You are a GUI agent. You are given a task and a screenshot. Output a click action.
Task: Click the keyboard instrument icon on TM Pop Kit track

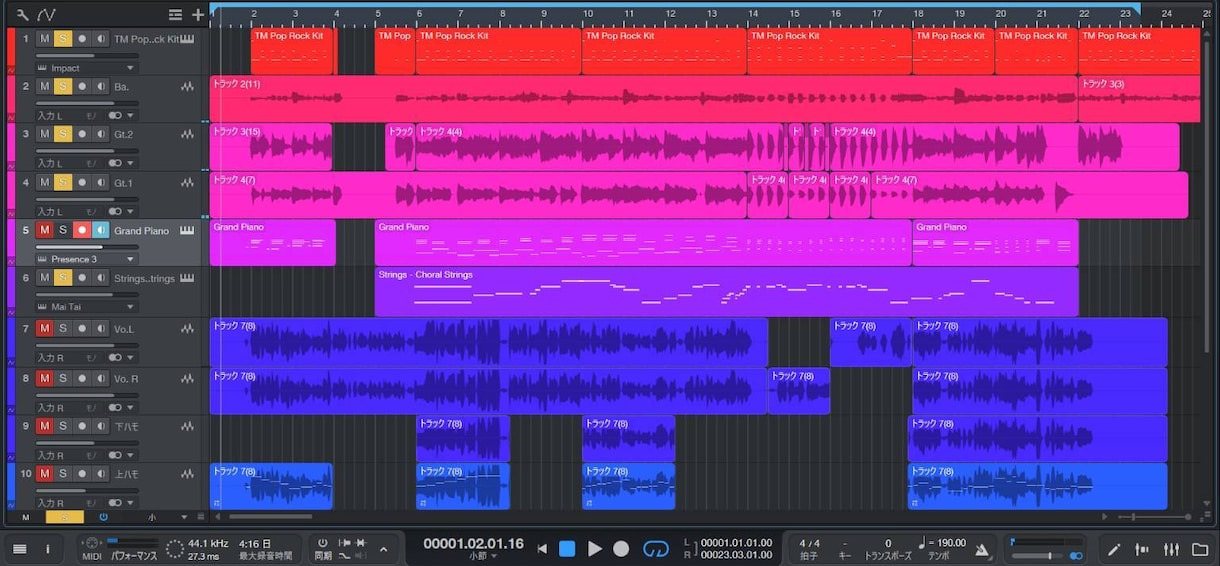point(187,39)
